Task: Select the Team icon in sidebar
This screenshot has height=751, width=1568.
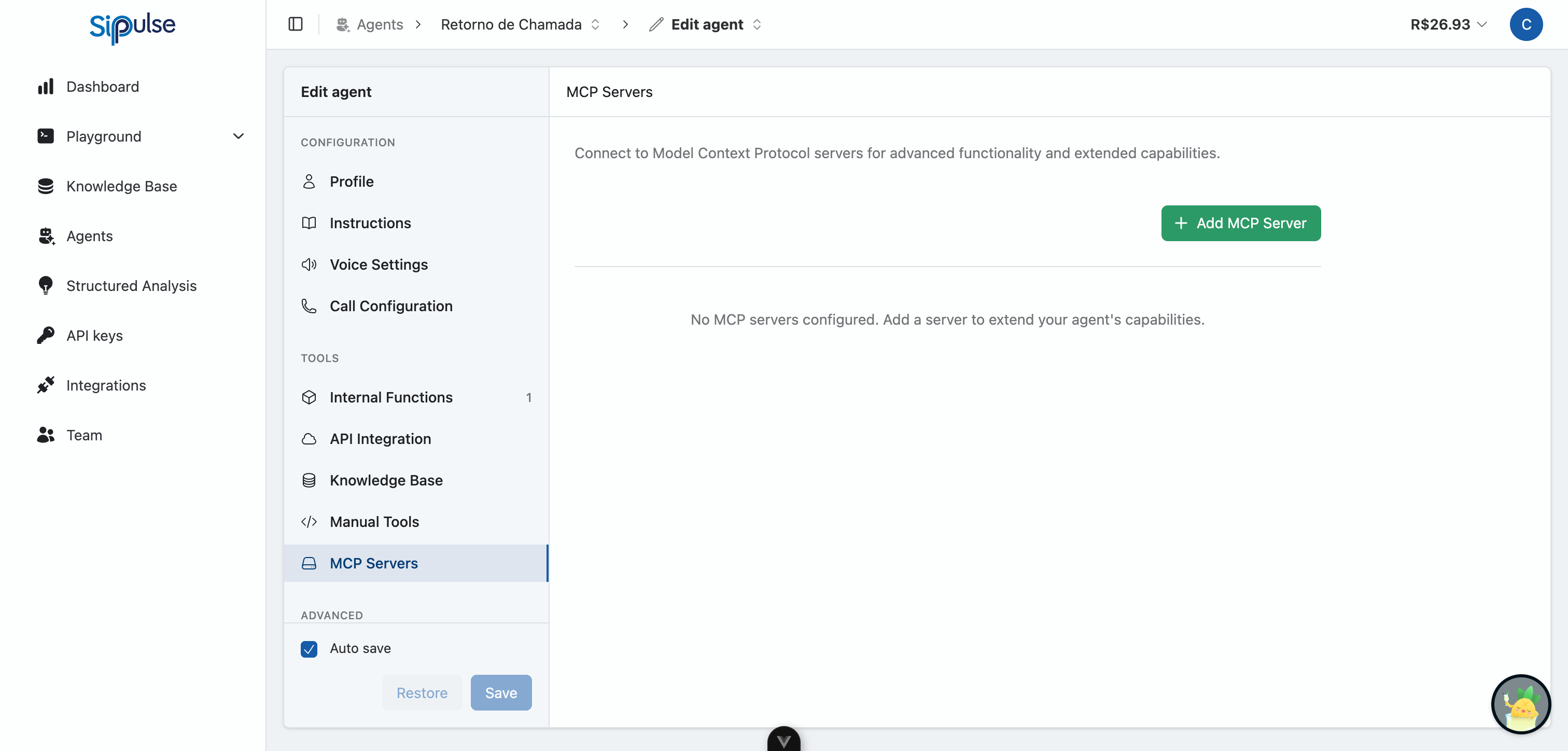Action: tap(46, 435)
